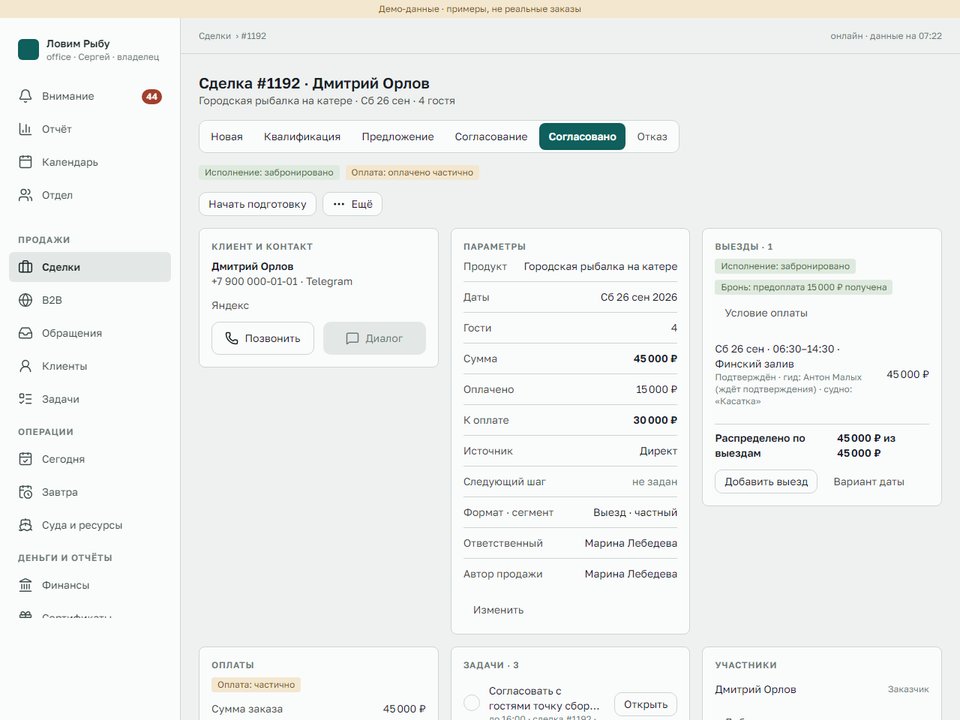Click the Отчёт chart icon
This screenshot has height=720, width=960.
pos(25,129)
